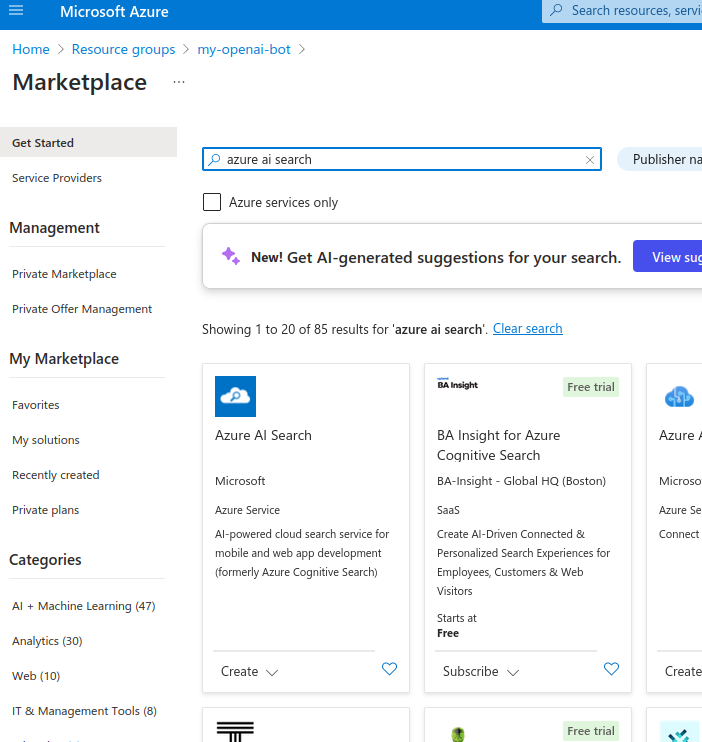The height and width of the screenshot is (742, 702).
Task: Click Microsoft publisher on Azure AI Search card
Action: (240, 481)
